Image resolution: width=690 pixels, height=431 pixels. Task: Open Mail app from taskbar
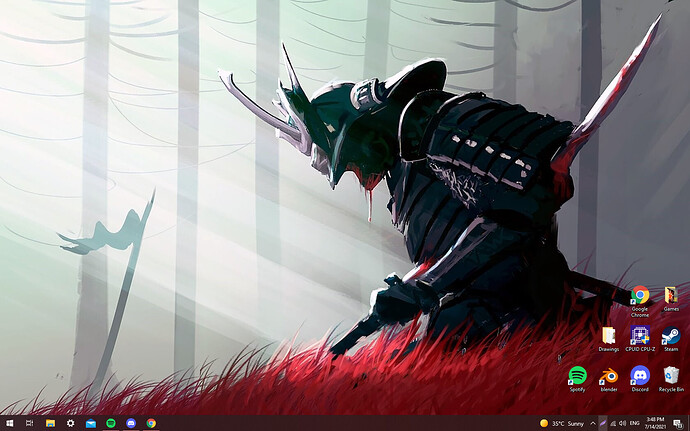[x=91, y=423]
